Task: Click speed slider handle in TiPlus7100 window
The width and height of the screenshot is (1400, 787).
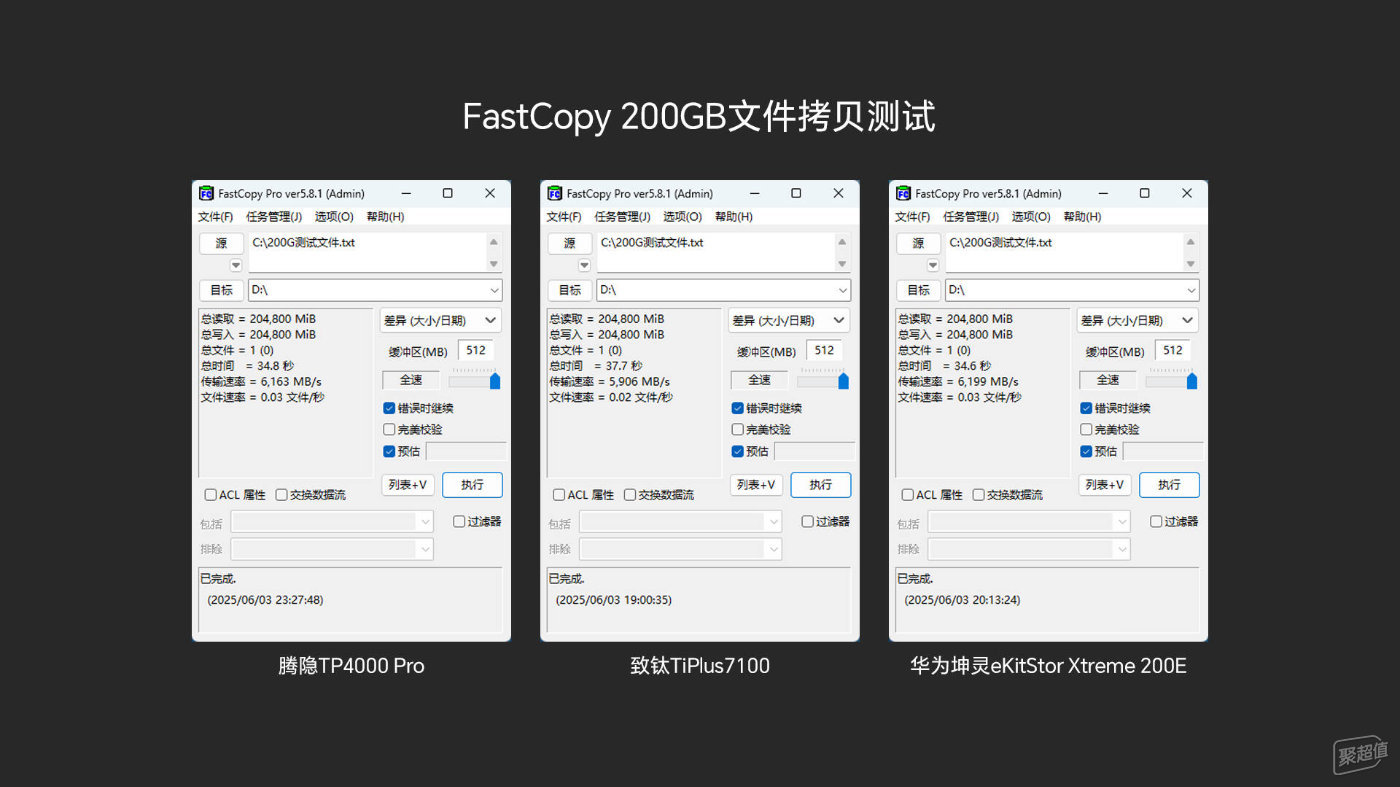Action: (843, 380)
